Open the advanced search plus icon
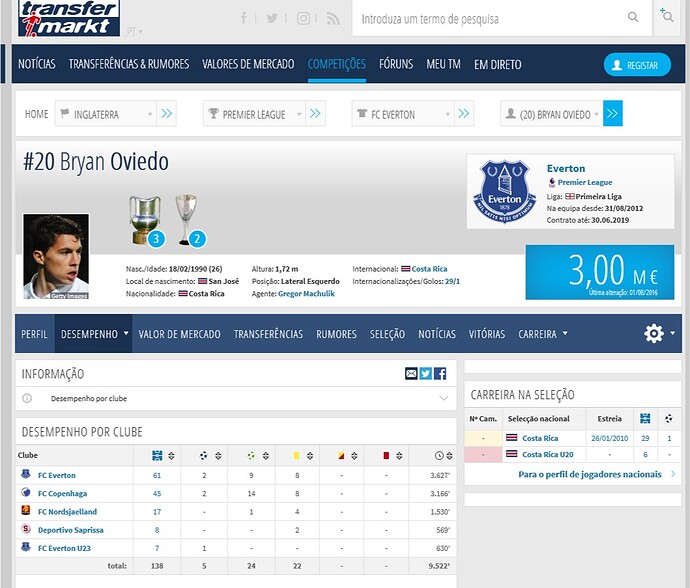The height and width of the screenshot is (588, 690). [666, 16]
